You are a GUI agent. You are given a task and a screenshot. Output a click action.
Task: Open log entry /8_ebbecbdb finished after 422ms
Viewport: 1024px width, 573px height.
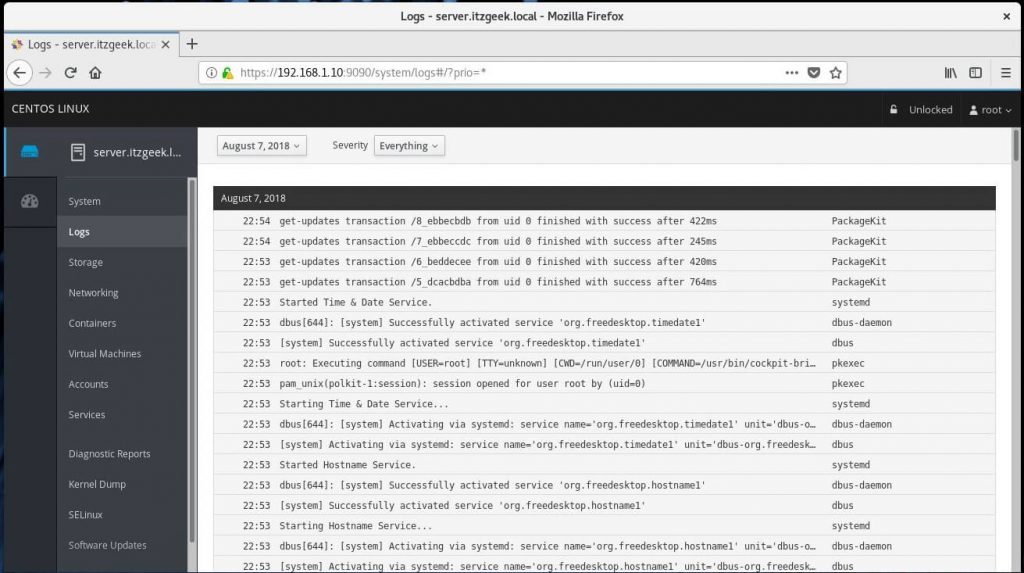(x=604, y=221)
